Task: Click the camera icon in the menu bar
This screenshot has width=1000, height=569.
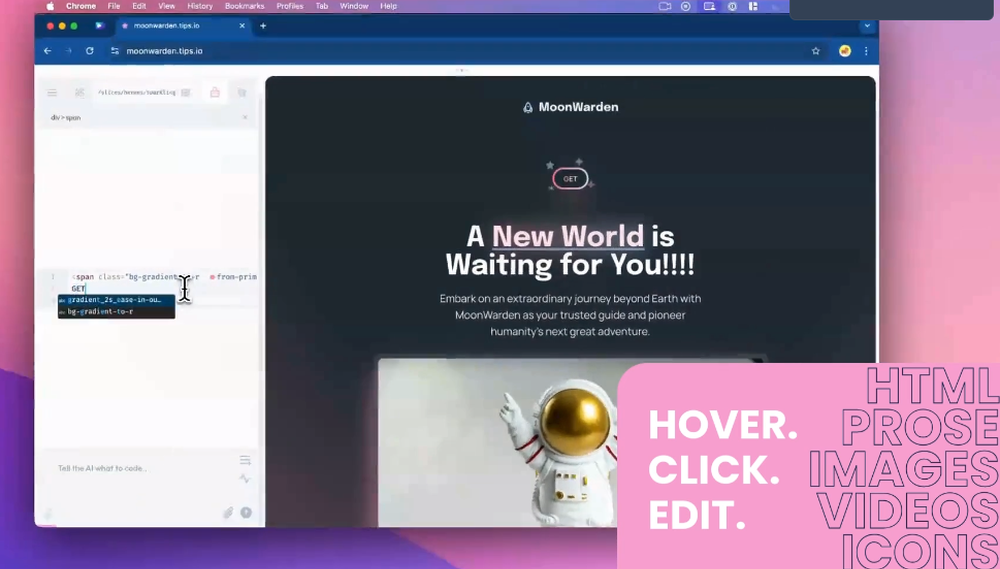Action: click(665, 6)
